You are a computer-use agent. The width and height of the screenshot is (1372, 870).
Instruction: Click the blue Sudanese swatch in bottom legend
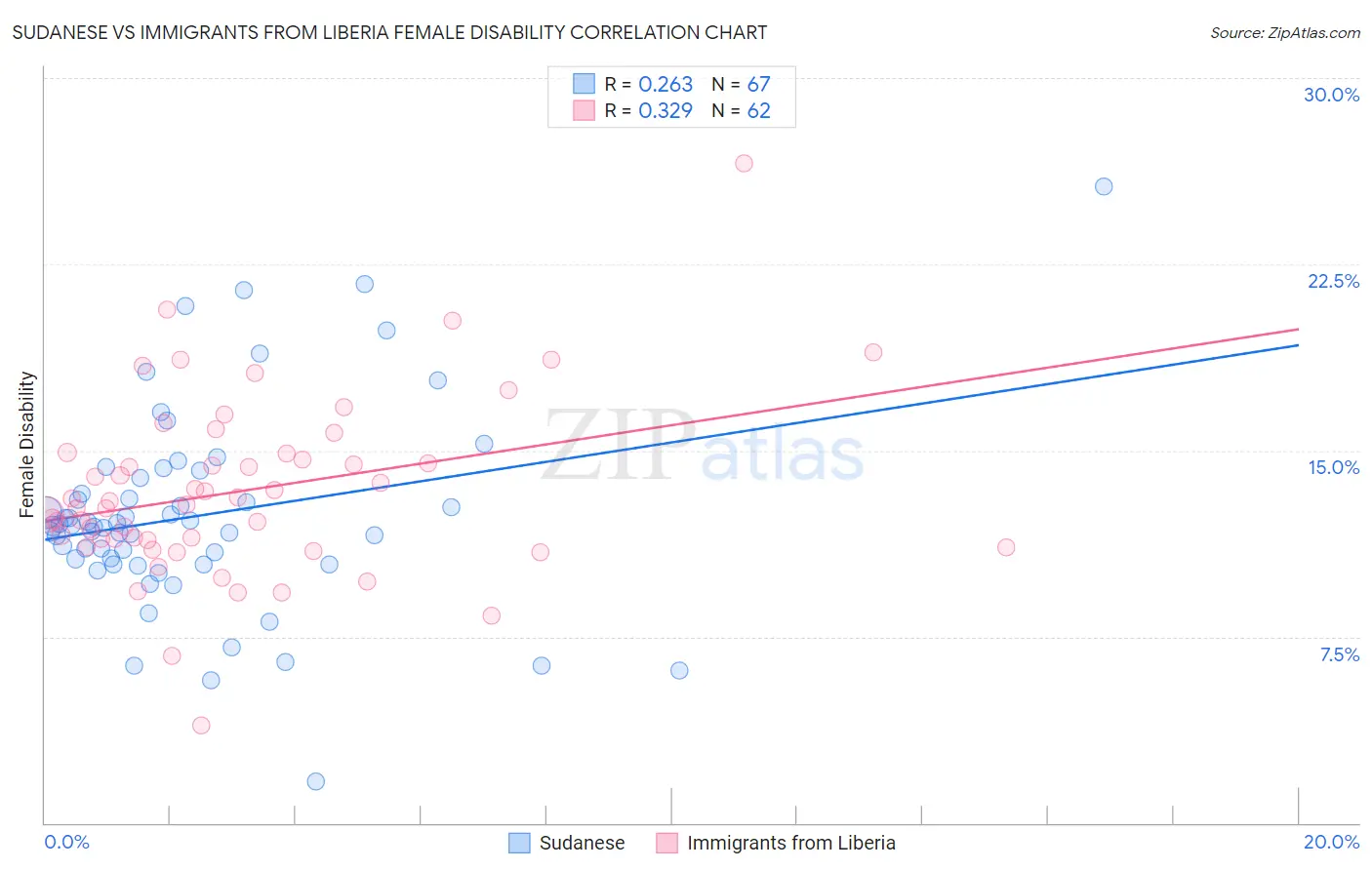point(520,843)
